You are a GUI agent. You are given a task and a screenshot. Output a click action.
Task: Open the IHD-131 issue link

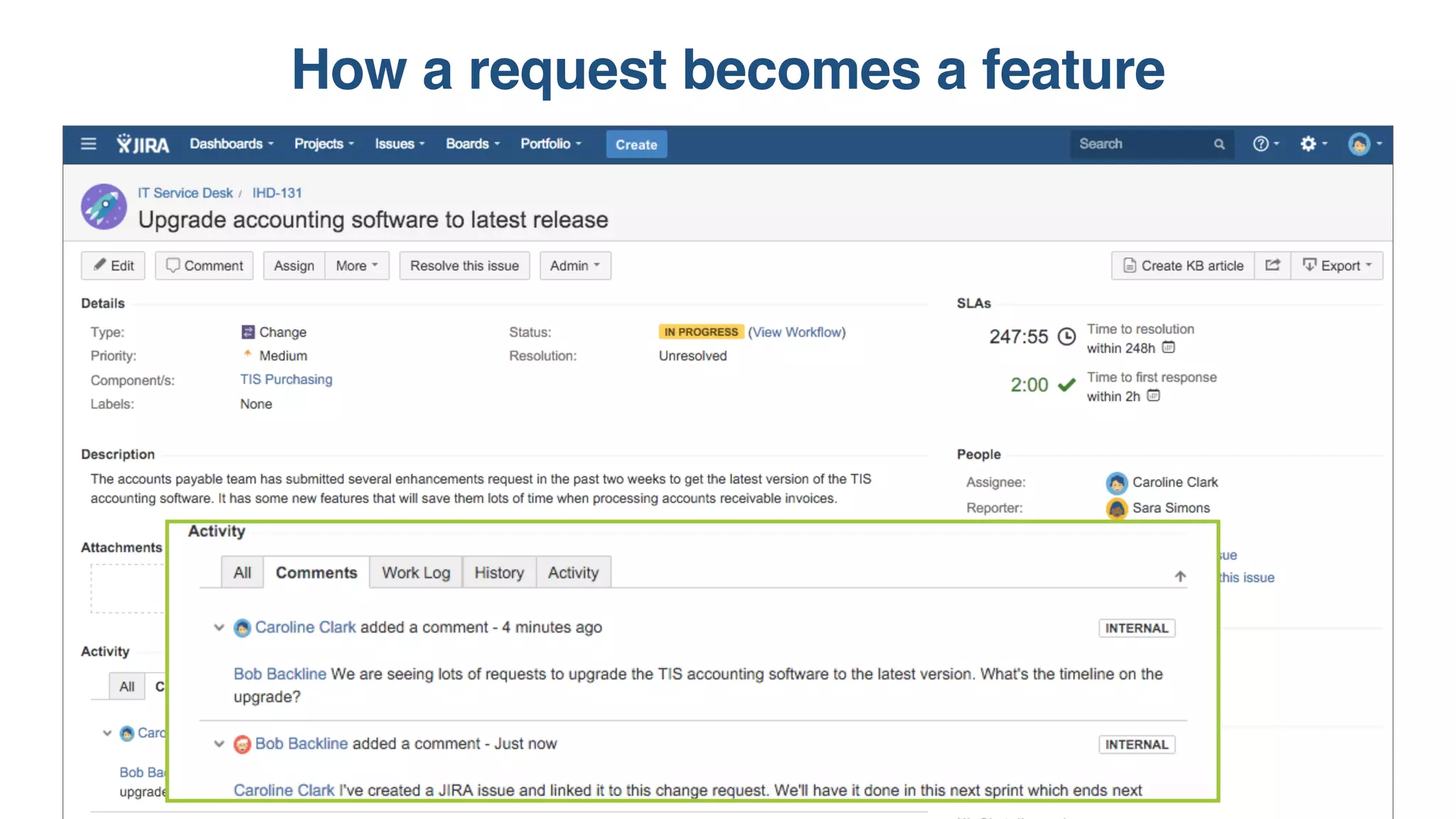click(277, 193)
